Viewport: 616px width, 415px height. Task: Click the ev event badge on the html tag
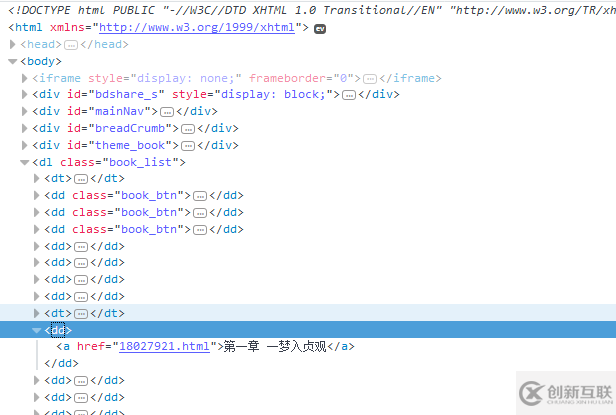pos(320,28)
